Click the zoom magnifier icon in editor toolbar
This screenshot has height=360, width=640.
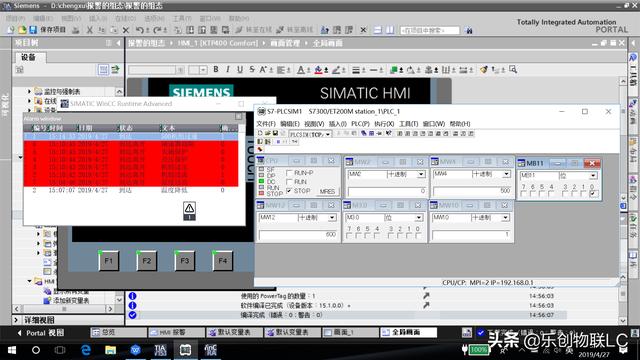point(513,70)
